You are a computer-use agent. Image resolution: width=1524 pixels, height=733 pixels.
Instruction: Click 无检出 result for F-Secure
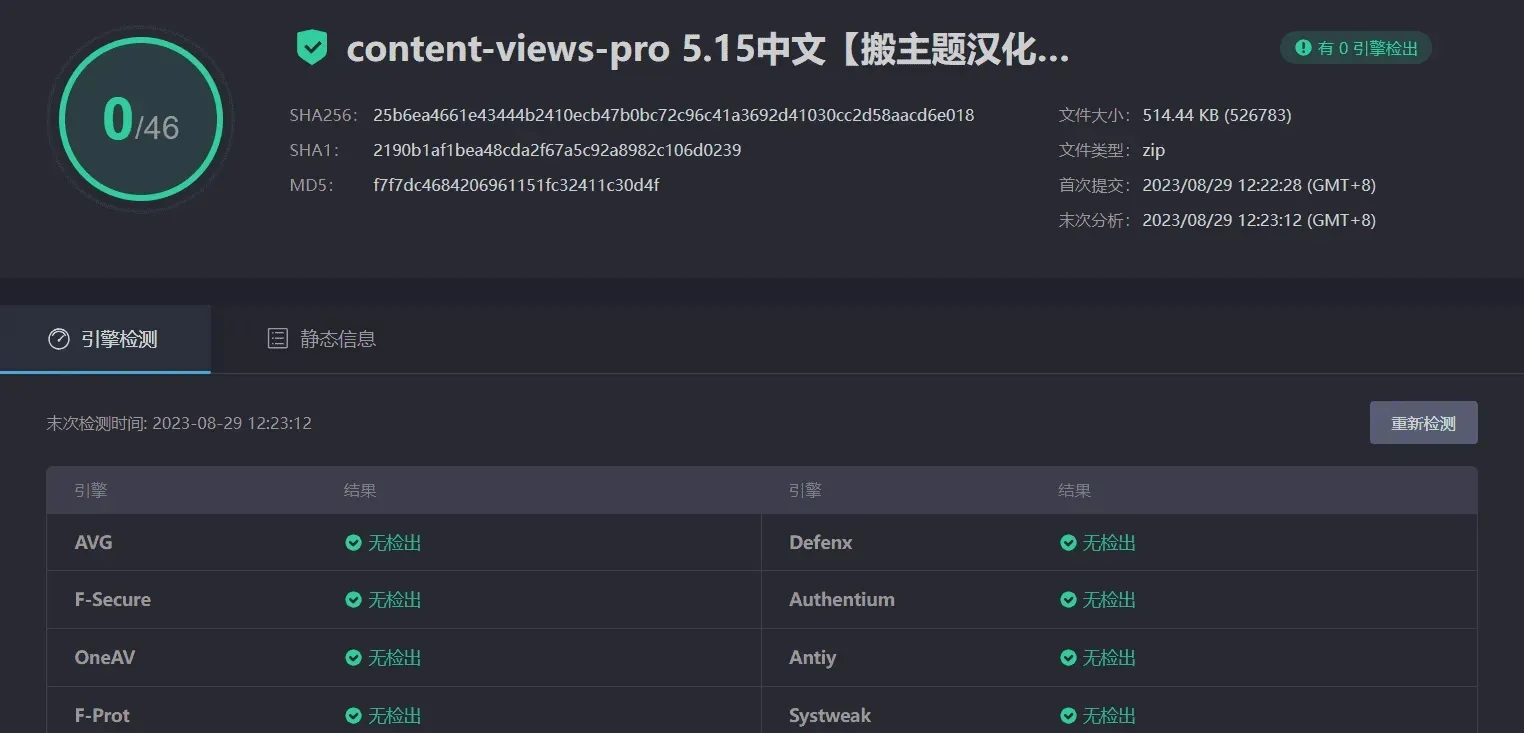point(395,600)
